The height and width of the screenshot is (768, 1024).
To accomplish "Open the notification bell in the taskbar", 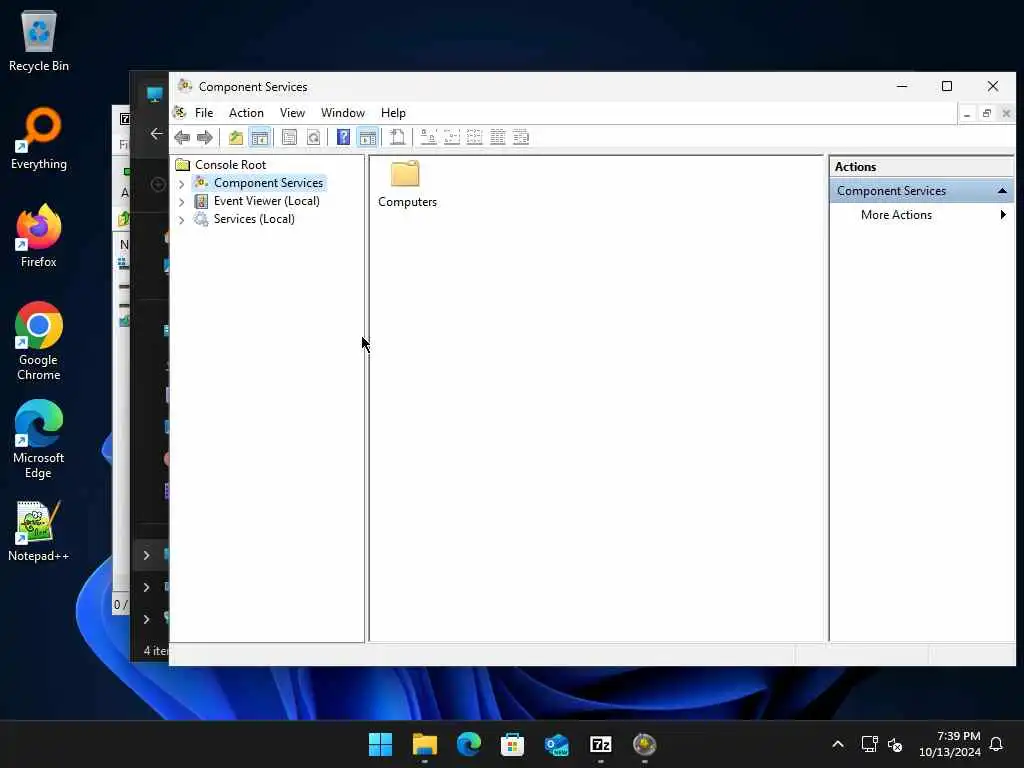I will point(996,744).
